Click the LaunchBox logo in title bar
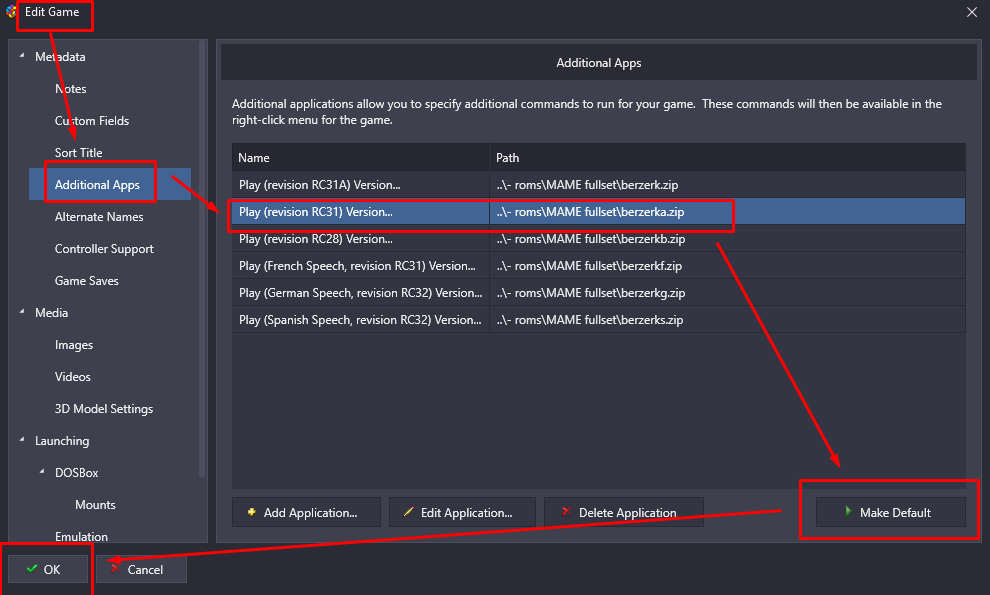Viewport: 990px width, 595px height. pyautogui.click(x=11, y=12)
